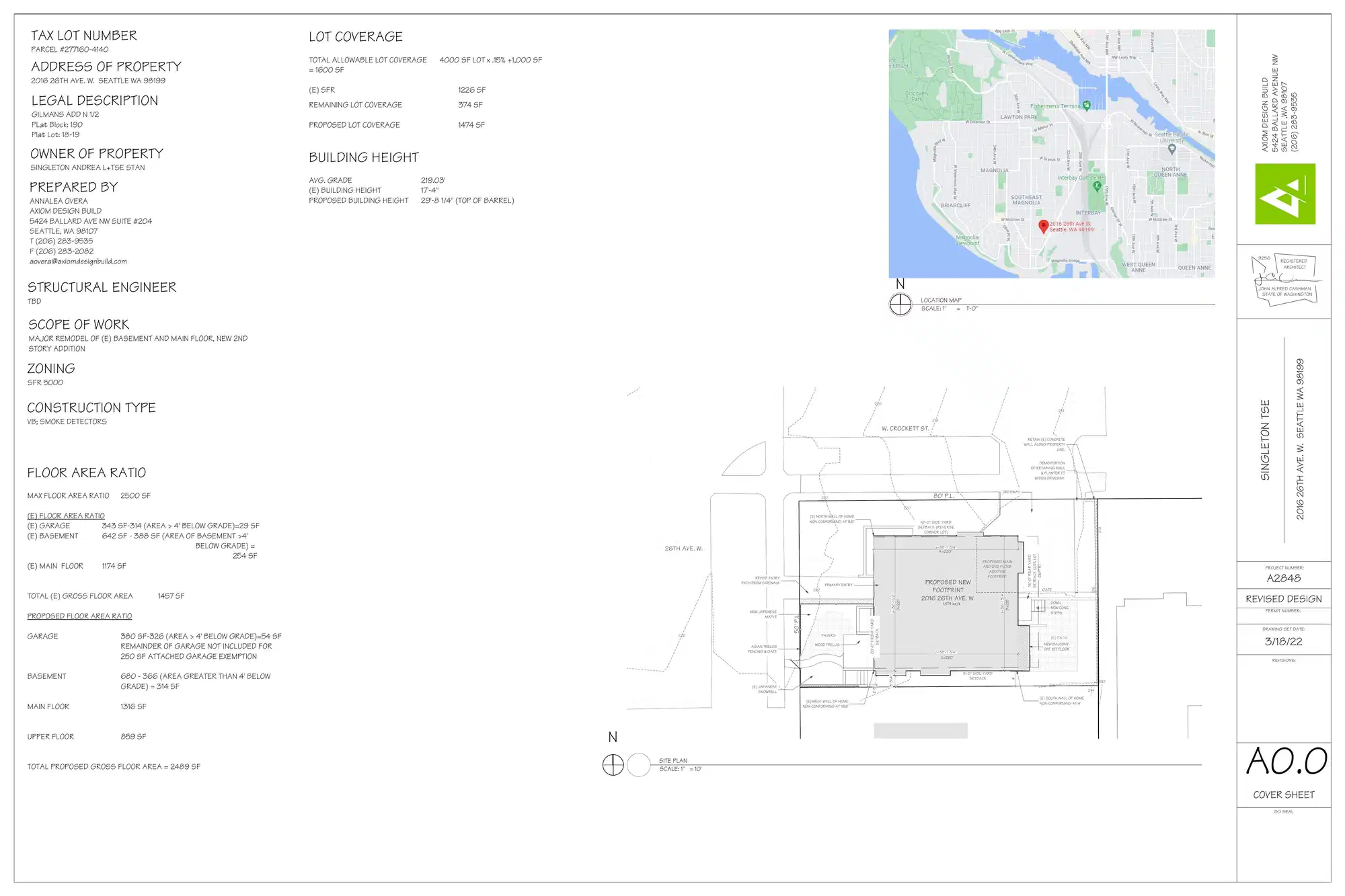This screenshot has width=1345, height=896.
Task: Click the location map image
Action: 1052,154
